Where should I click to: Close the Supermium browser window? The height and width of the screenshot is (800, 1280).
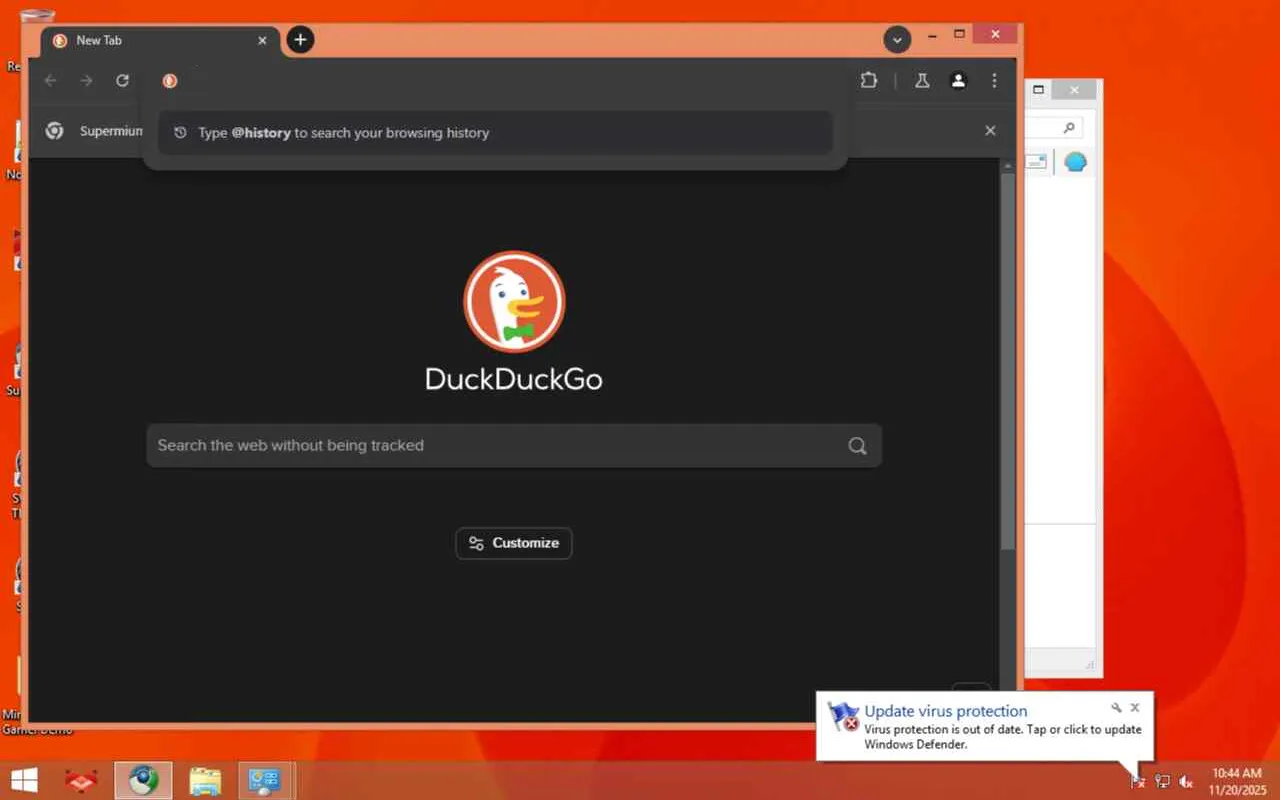[995, 35]
